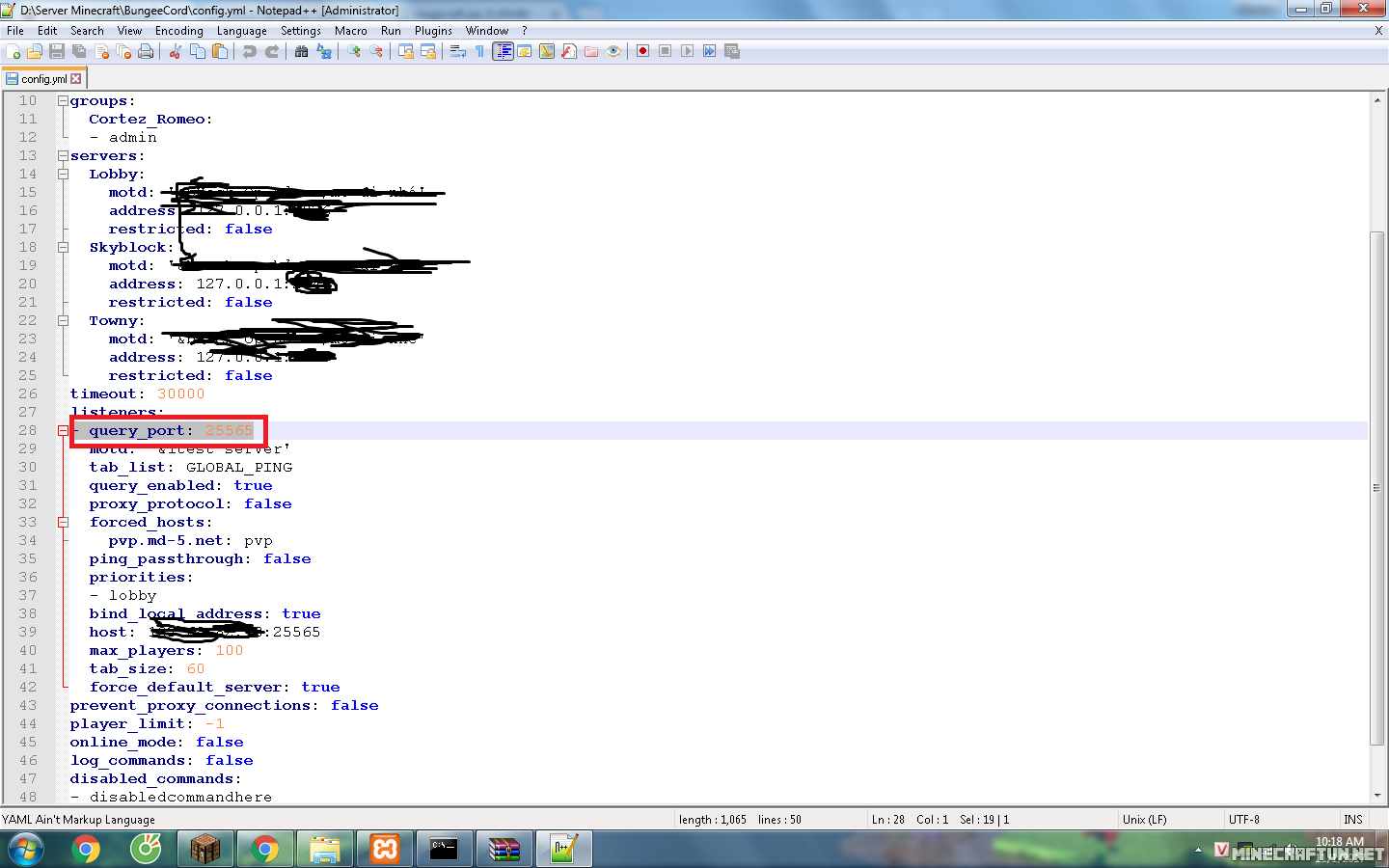Viewport: 1389px width, 868px height.
Task: Toggle word wrap in the toolbar
Action: tap(458, 51)
